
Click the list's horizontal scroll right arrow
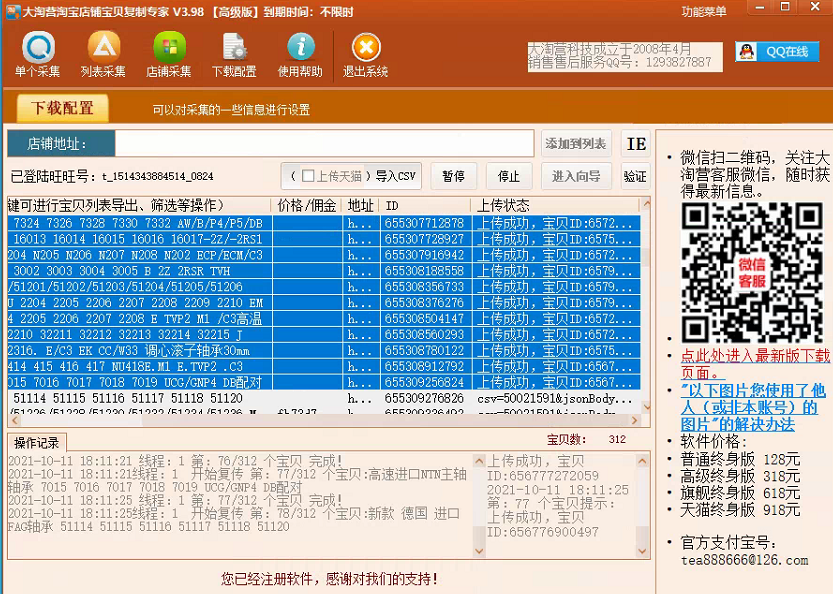634,420
